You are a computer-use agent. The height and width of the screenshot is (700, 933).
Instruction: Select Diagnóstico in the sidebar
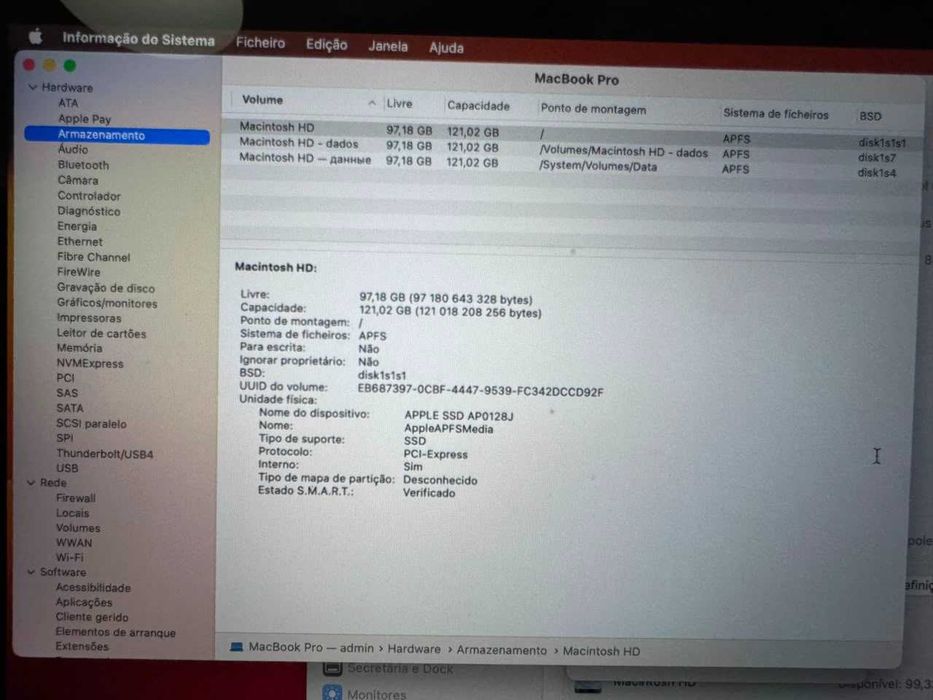[x=89, y=211]
